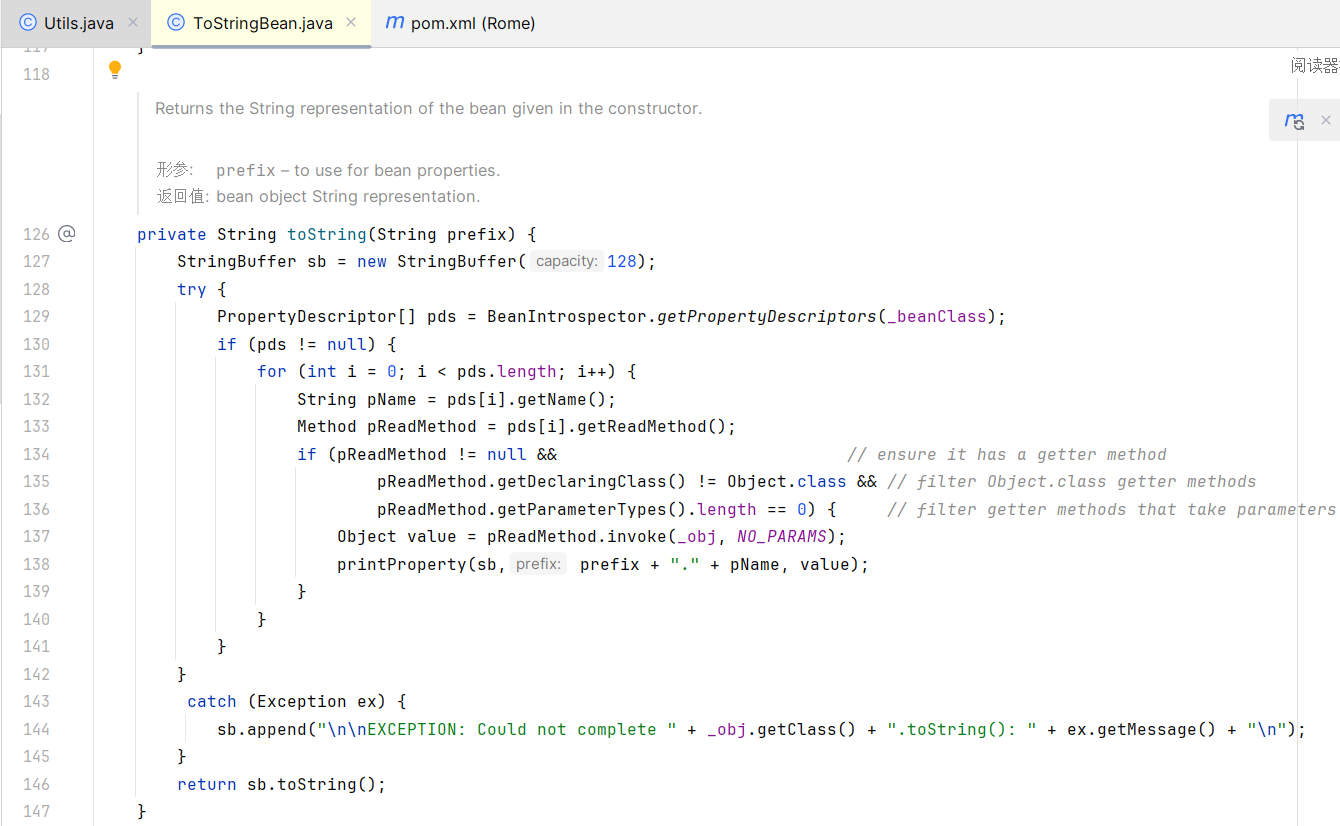The image size is (1340, 826).
Task: Toggle the 阅读器 reader mode label
Action: [x=1314, y=66]
